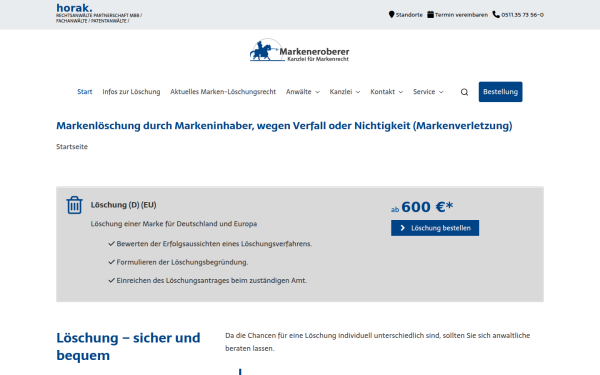This screenshot has height=375, width=600.
Task: Click the trash can Löschung icon
Action: [74, 205]
